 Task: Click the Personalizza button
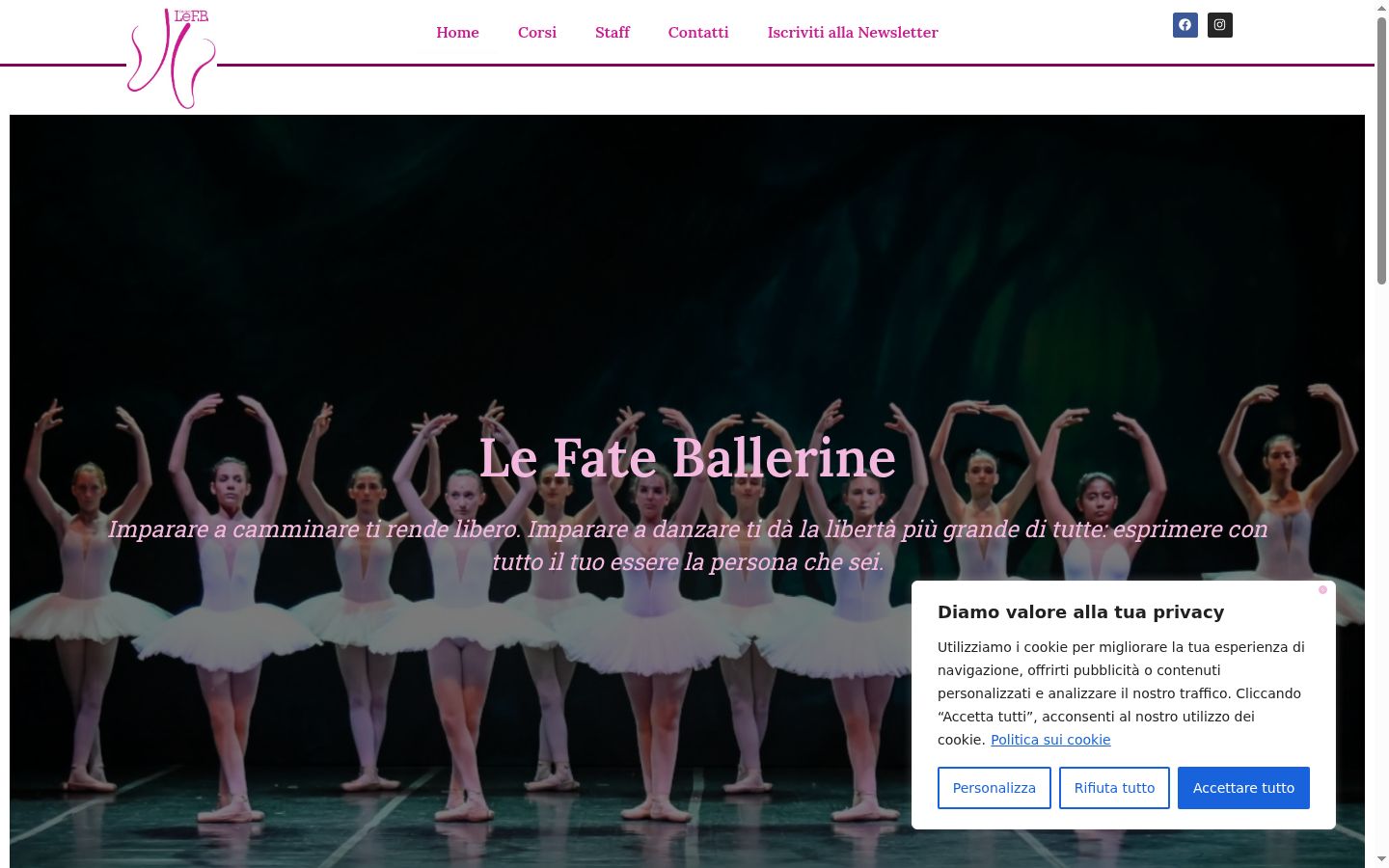tap(994, 788)
